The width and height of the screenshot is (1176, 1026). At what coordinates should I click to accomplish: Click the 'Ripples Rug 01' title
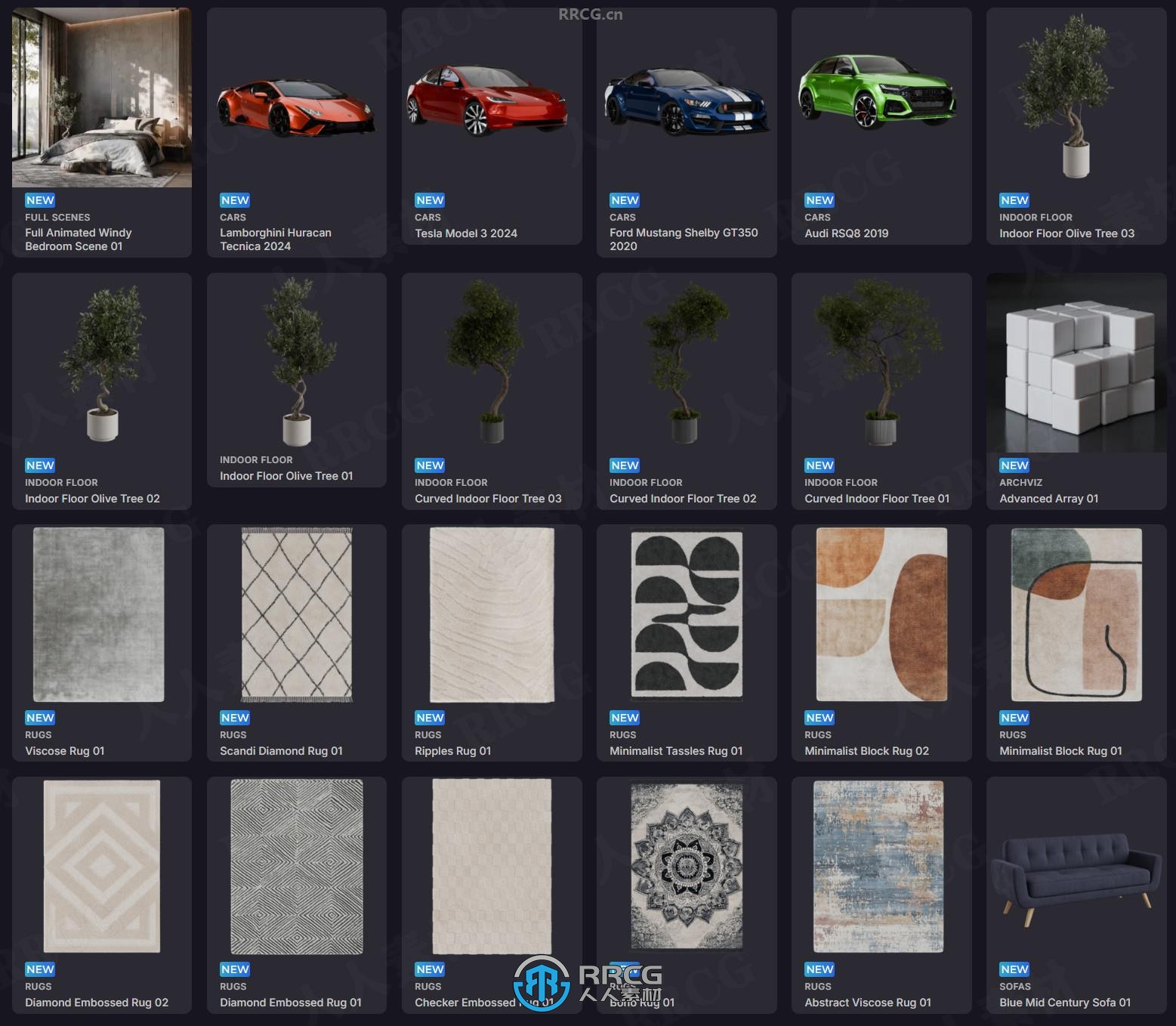coord(453,751)
